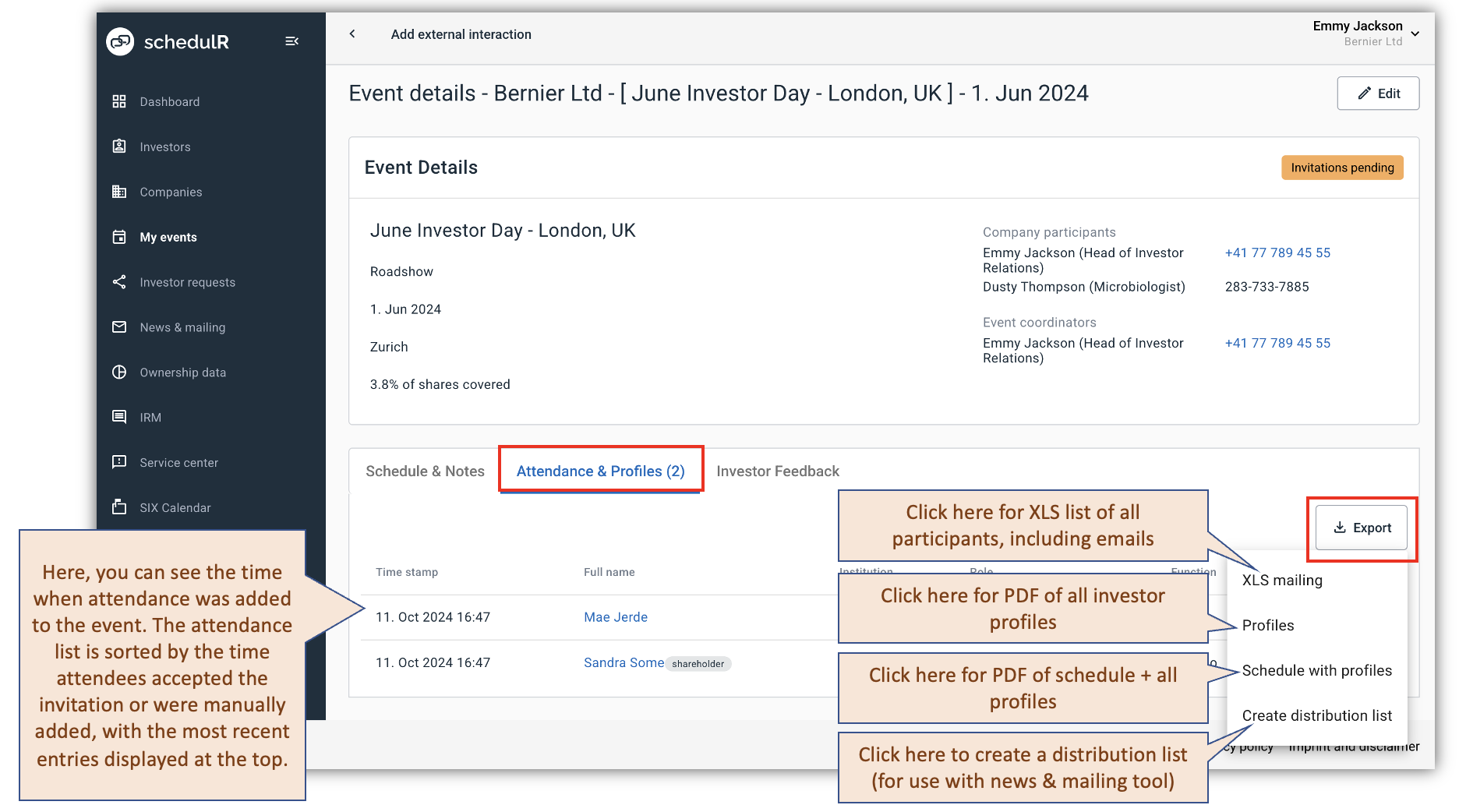Click the Investors contact icon
The image size is (1459, 812).
(119, 147)
